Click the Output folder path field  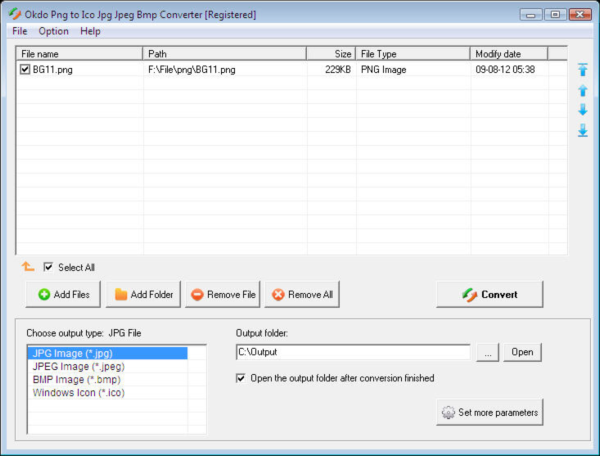(353, 352)
